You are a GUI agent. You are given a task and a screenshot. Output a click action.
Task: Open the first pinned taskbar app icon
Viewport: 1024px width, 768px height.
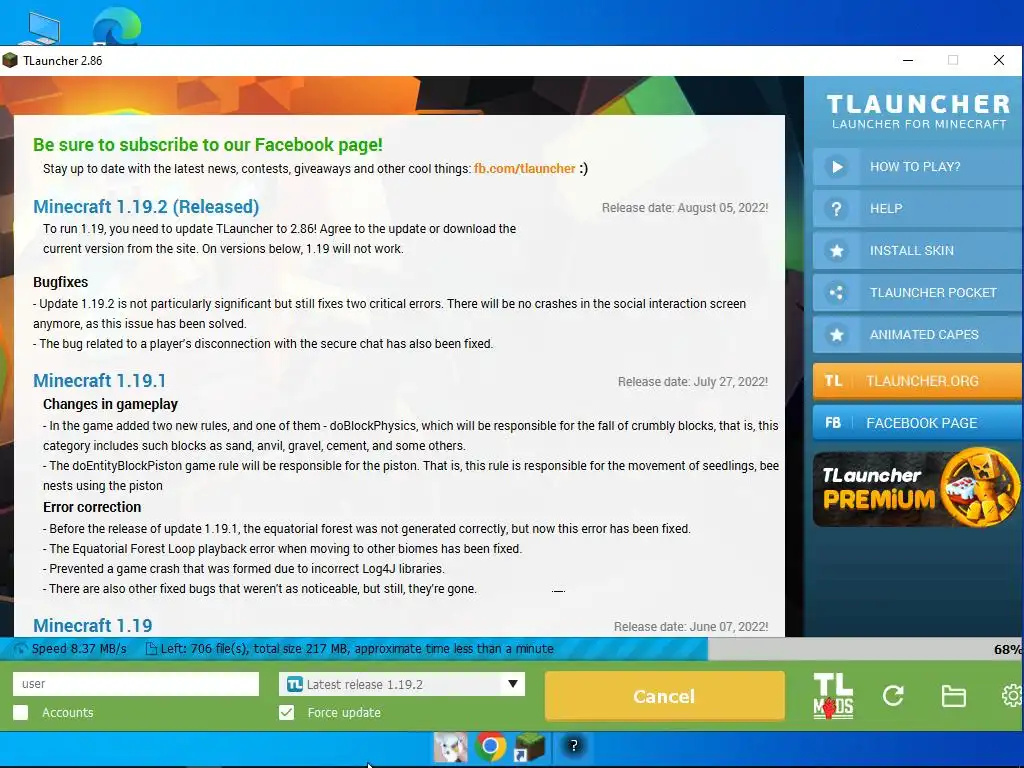pyautogui.click(x=451, y=746)
